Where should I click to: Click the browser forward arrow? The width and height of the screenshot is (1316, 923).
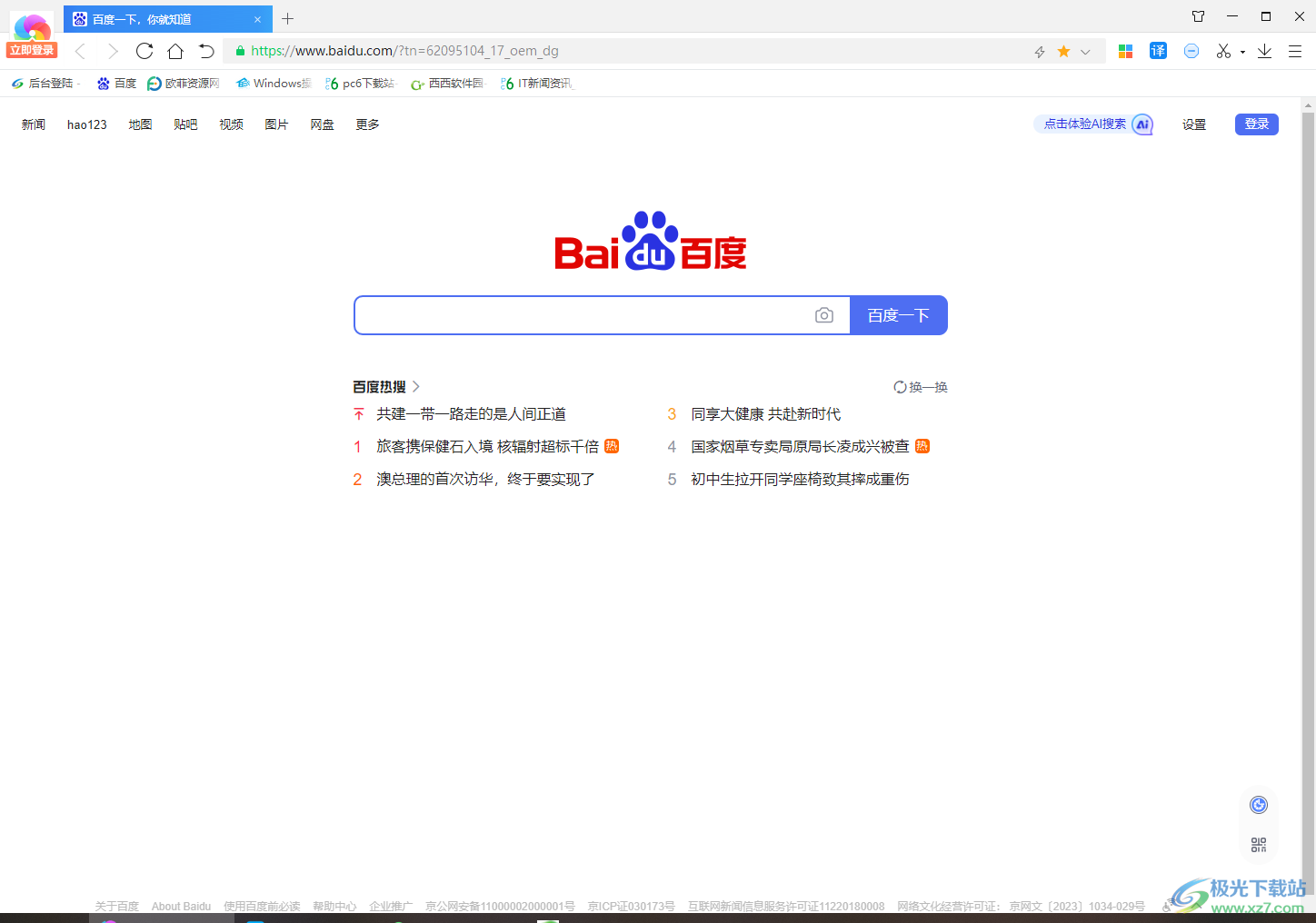pyautogui.click(x=113, y=51)
